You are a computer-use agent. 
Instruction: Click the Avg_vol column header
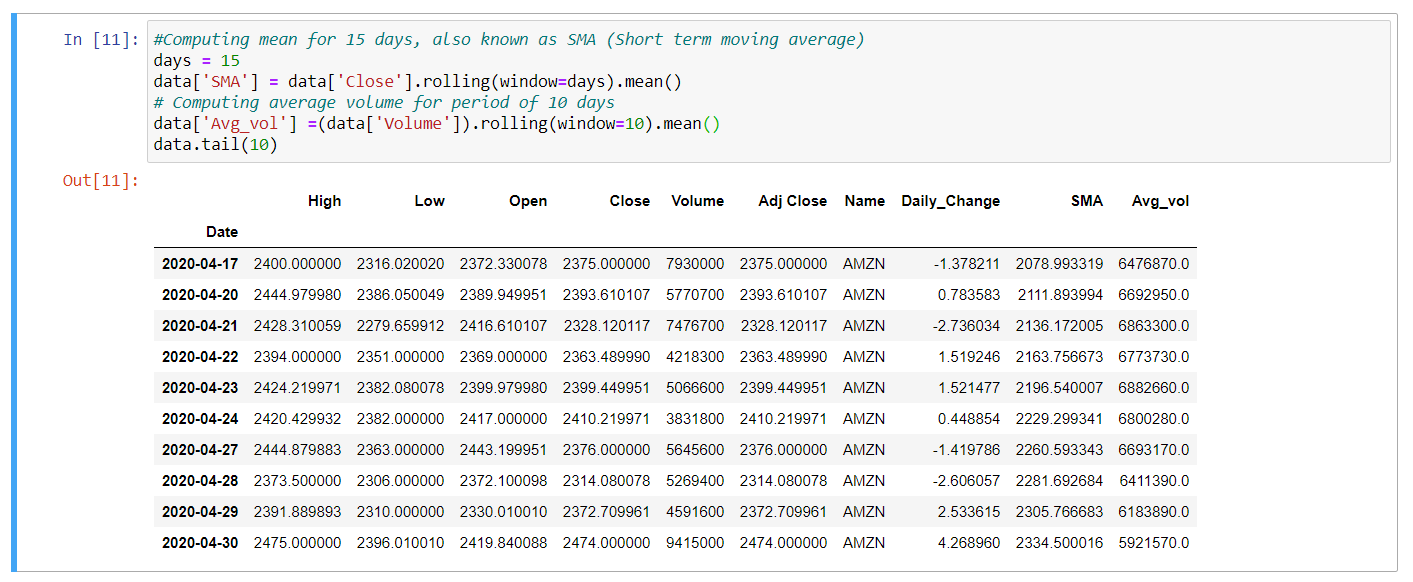[x=1161, y=201]
